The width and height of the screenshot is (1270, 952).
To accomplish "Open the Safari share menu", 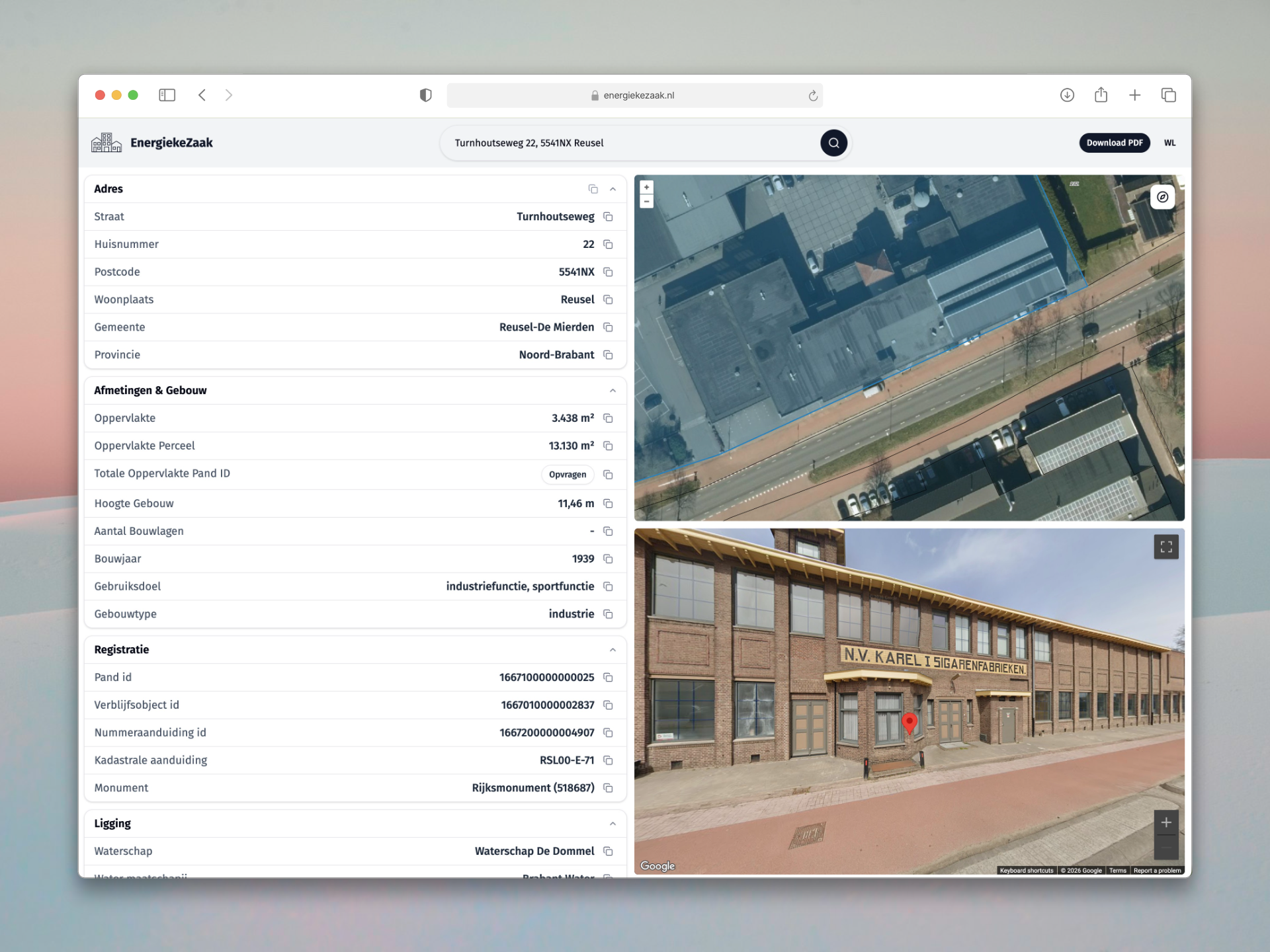I will [x=1101, y=95].
